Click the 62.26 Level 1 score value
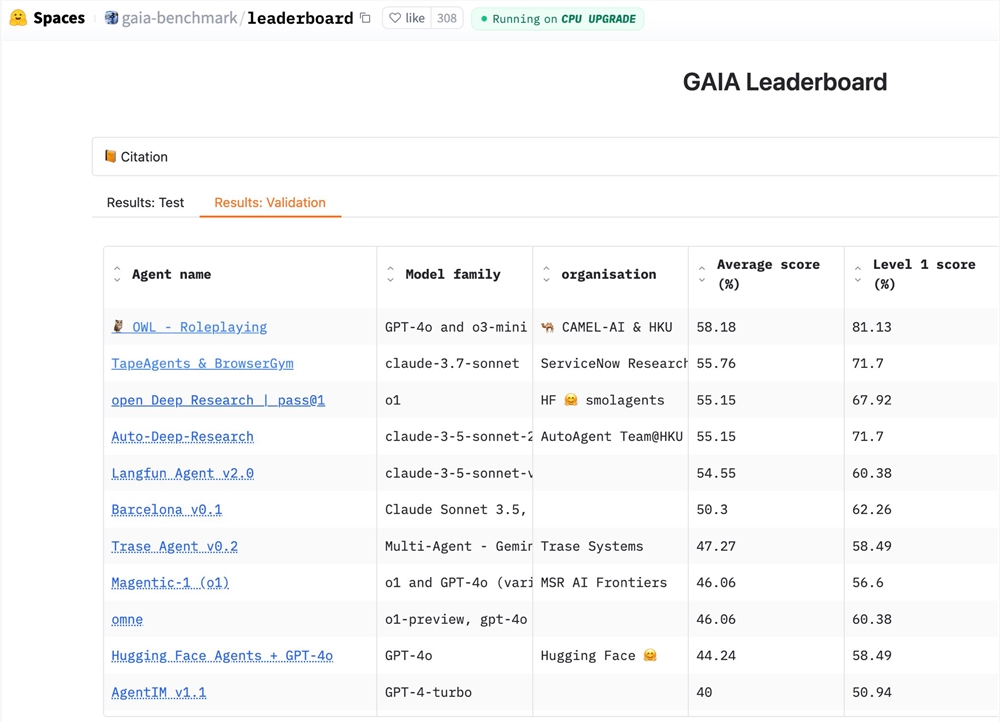Screen dimensions: 1000x722 point(872,510)
